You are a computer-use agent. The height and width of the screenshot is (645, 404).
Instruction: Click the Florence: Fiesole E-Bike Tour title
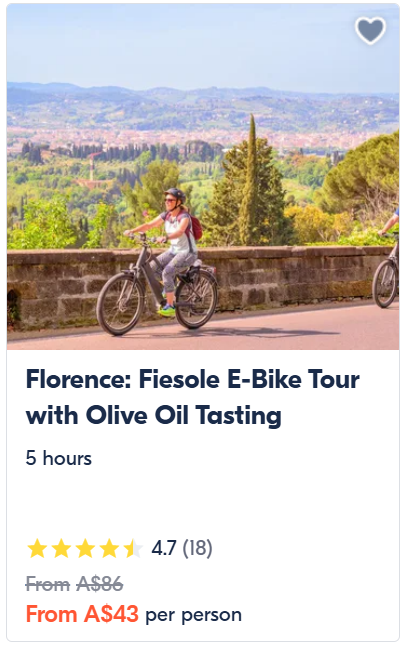193,379
